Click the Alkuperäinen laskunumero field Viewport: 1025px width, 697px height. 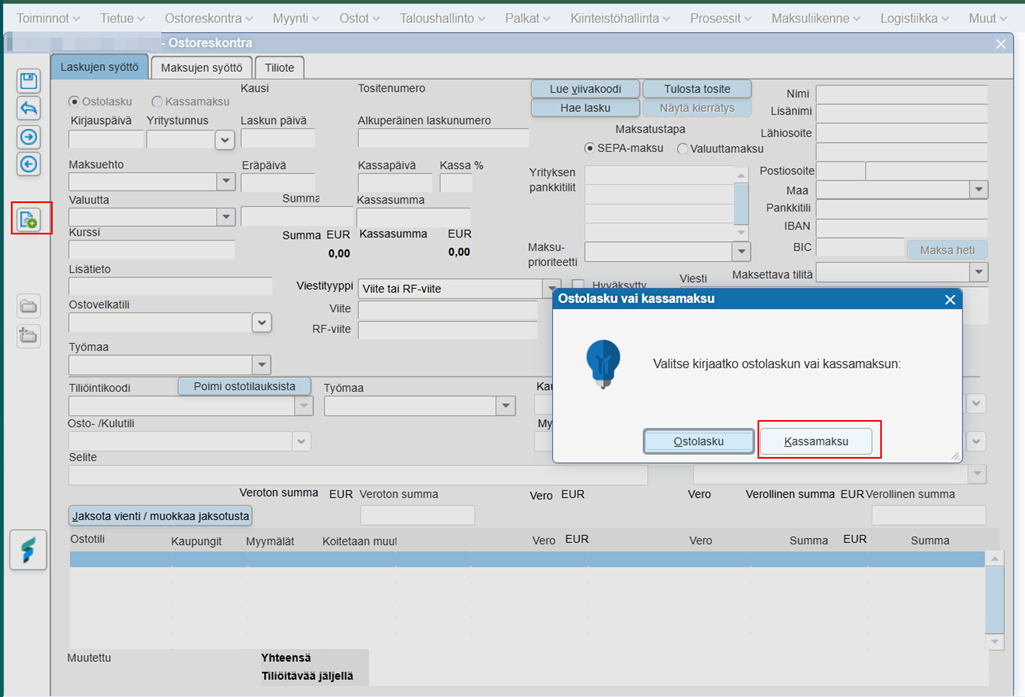click(x=443, y=138)
